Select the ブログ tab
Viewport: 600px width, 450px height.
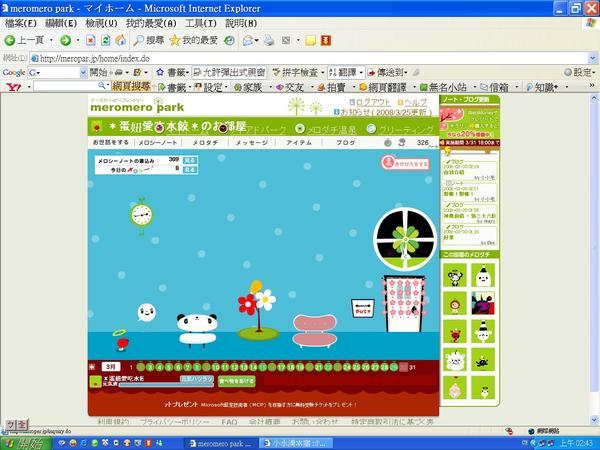tap(346, 142)
